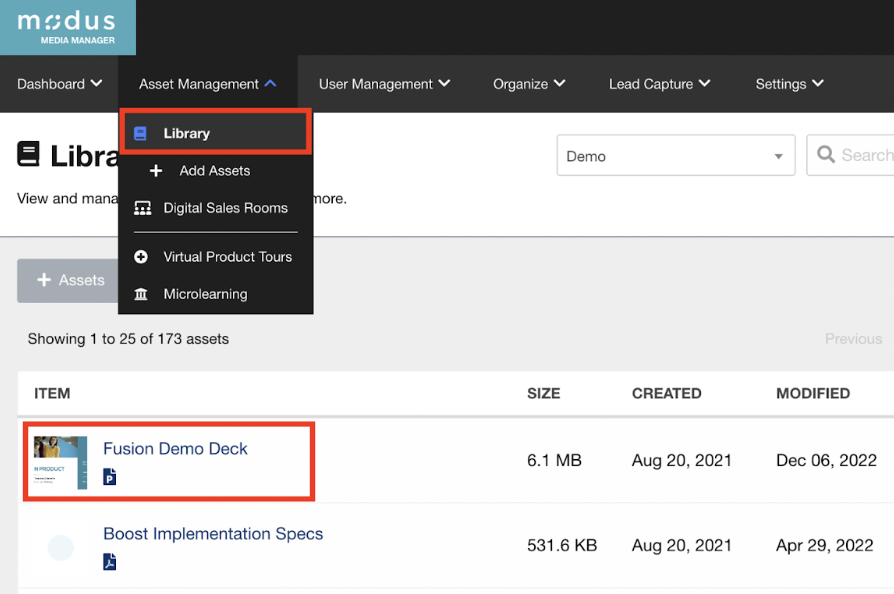
Task: Click the Library book icon in dropdown menu
Action: tap(141, 133)
